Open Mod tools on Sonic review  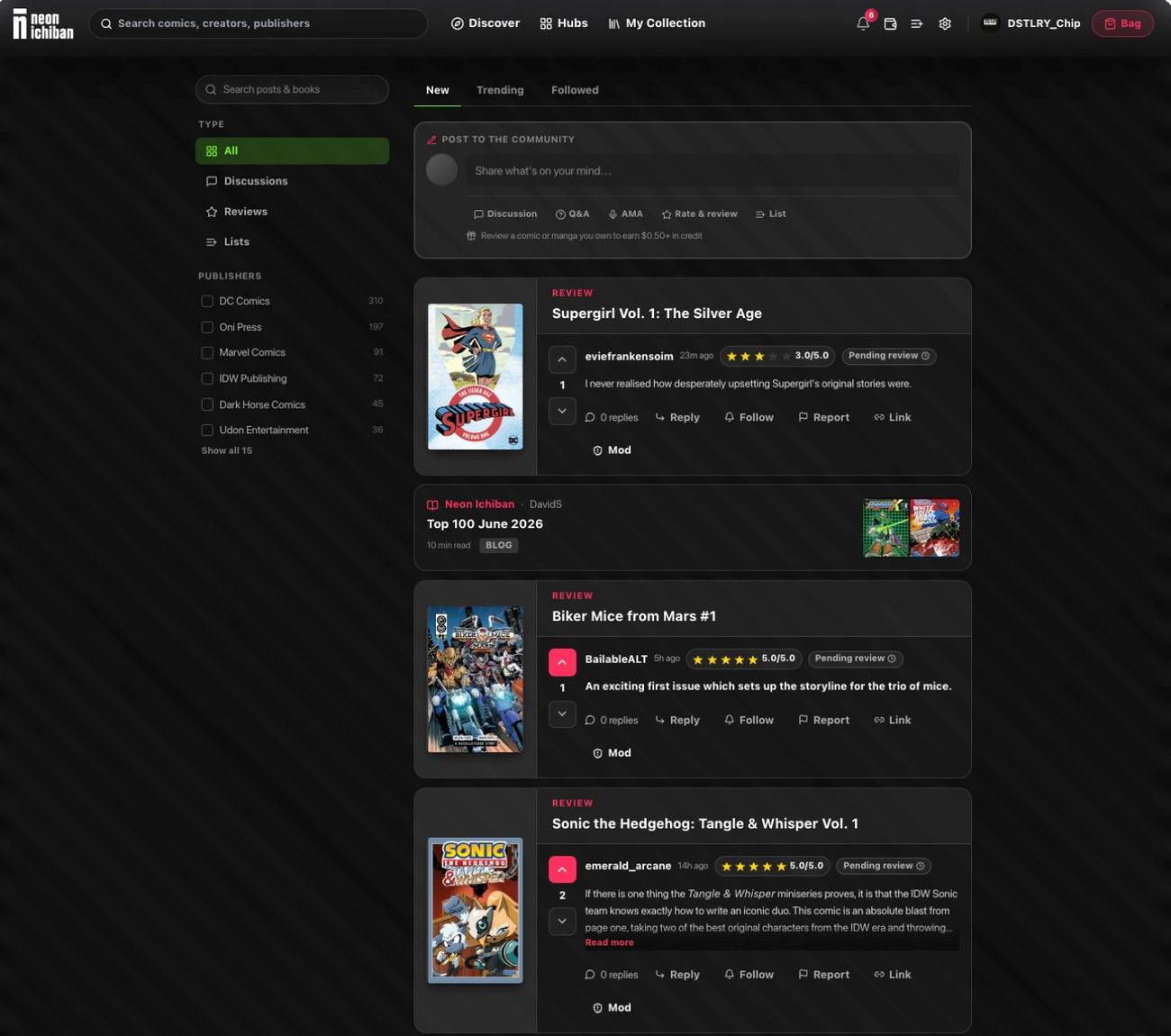(612, 1008)
